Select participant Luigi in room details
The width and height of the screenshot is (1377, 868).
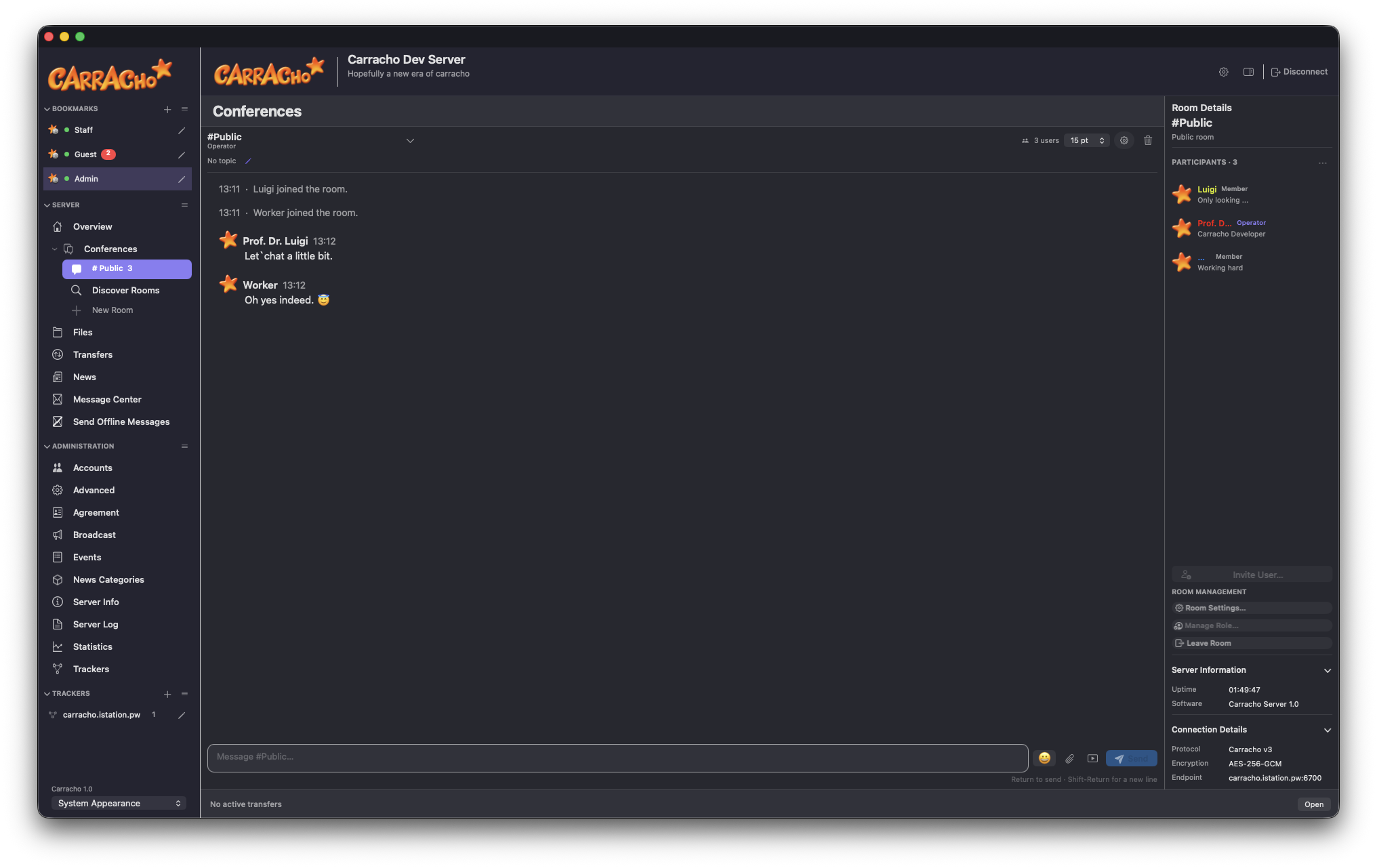click(1252, 194)
